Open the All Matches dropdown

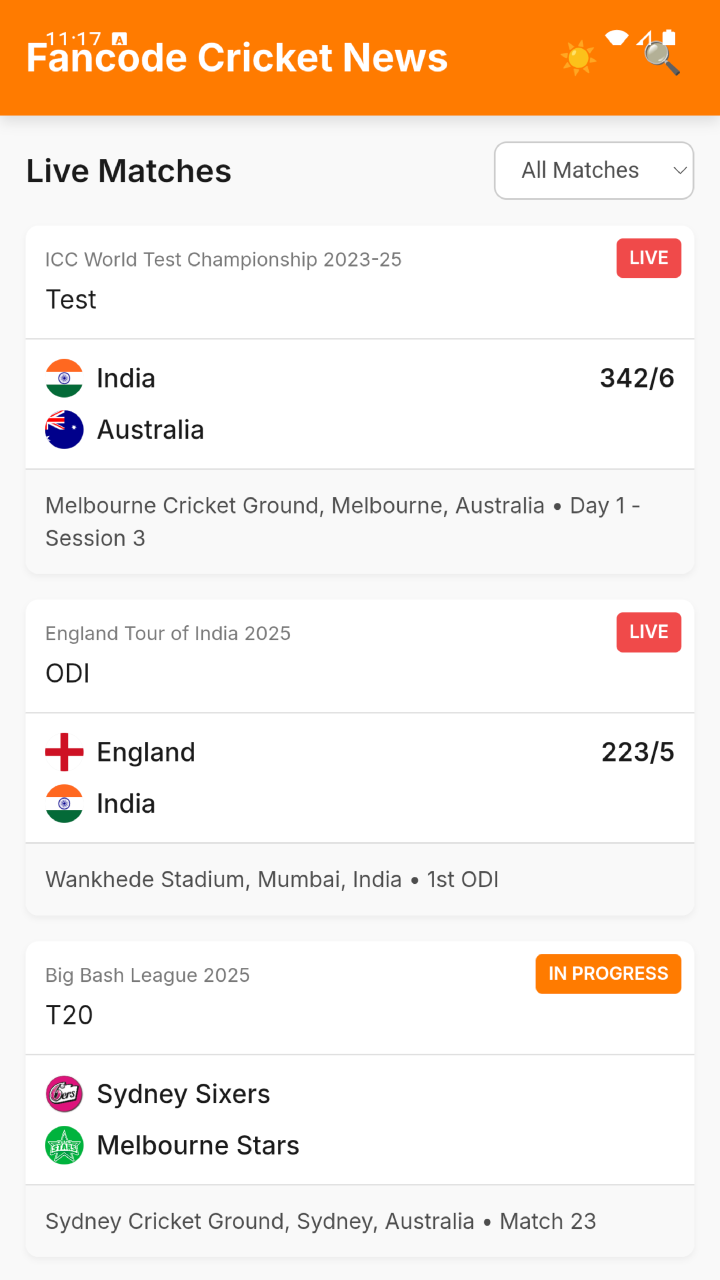pos(594,171)
